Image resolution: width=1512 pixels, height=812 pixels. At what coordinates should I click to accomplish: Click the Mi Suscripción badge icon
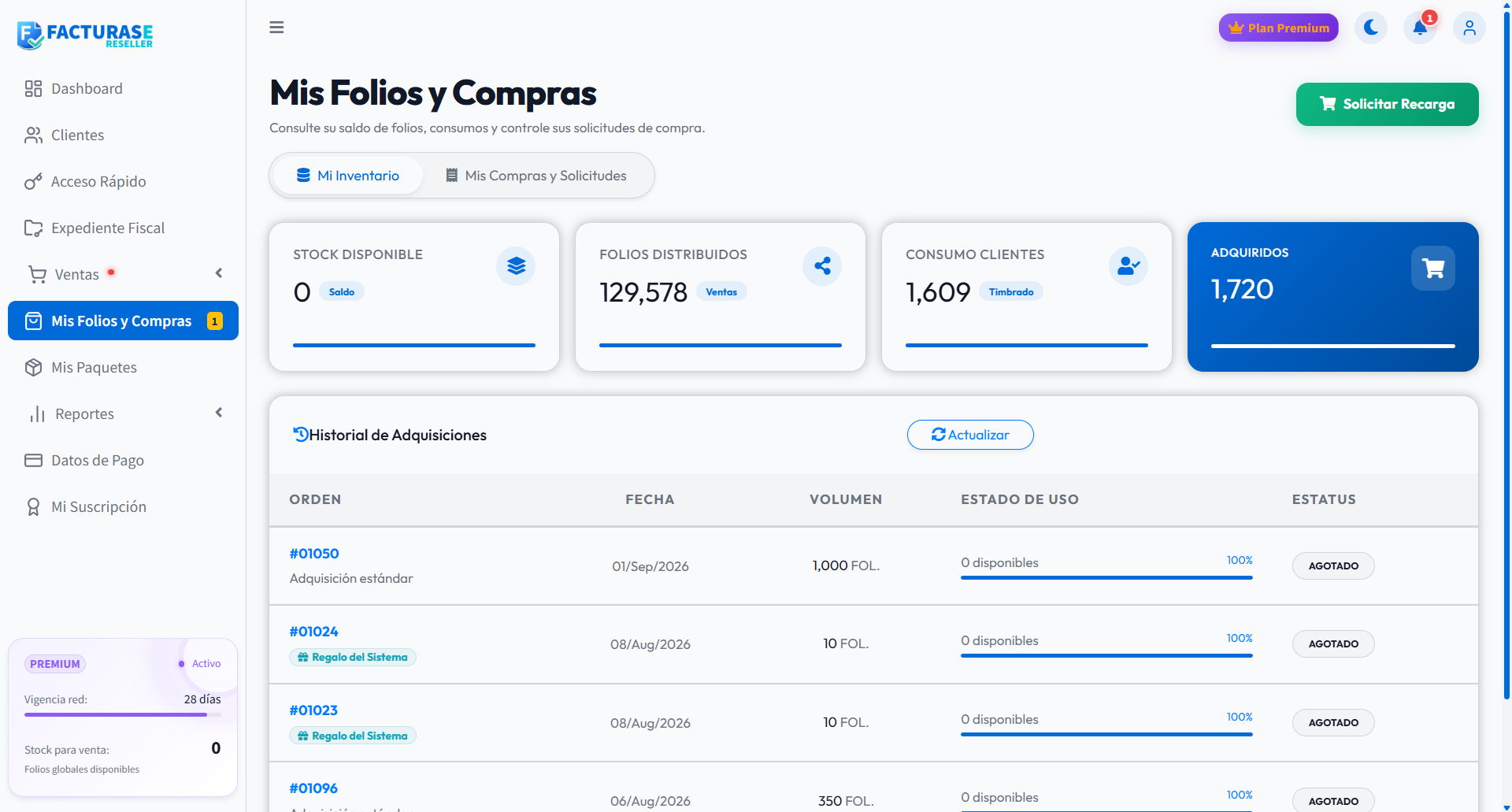33,506
